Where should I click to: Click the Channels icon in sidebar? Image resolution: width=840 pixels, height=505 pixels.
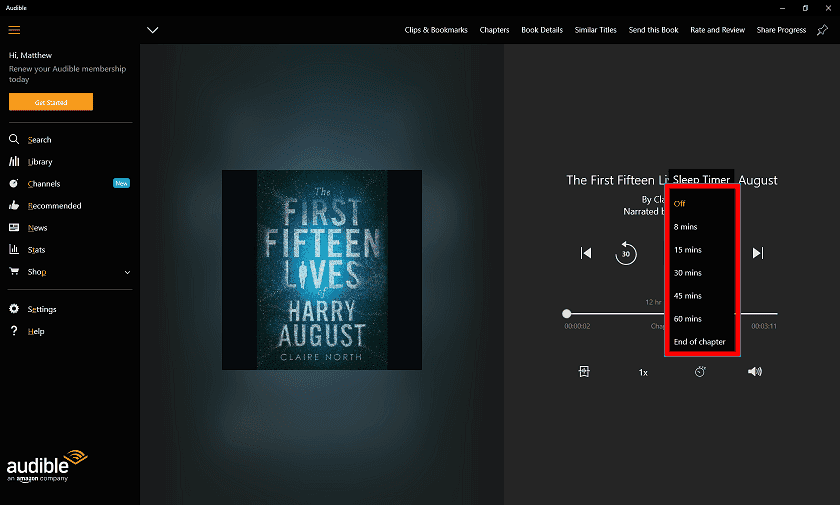point(14,183)
